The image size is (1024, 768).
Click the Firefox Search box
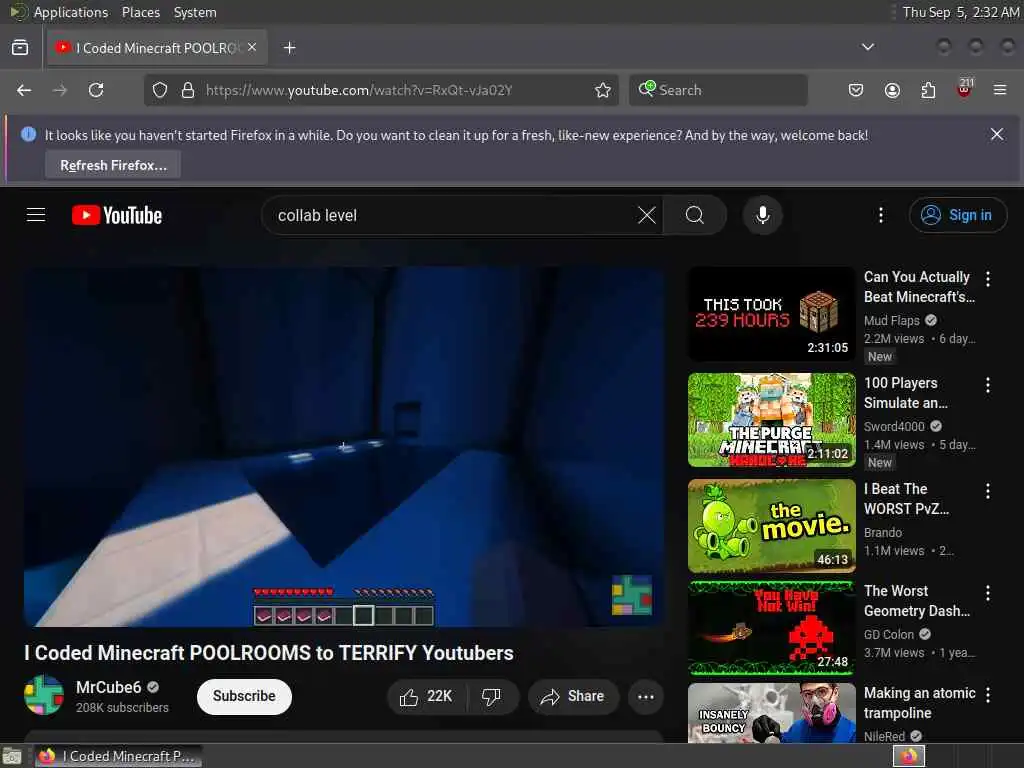[718, 90]
